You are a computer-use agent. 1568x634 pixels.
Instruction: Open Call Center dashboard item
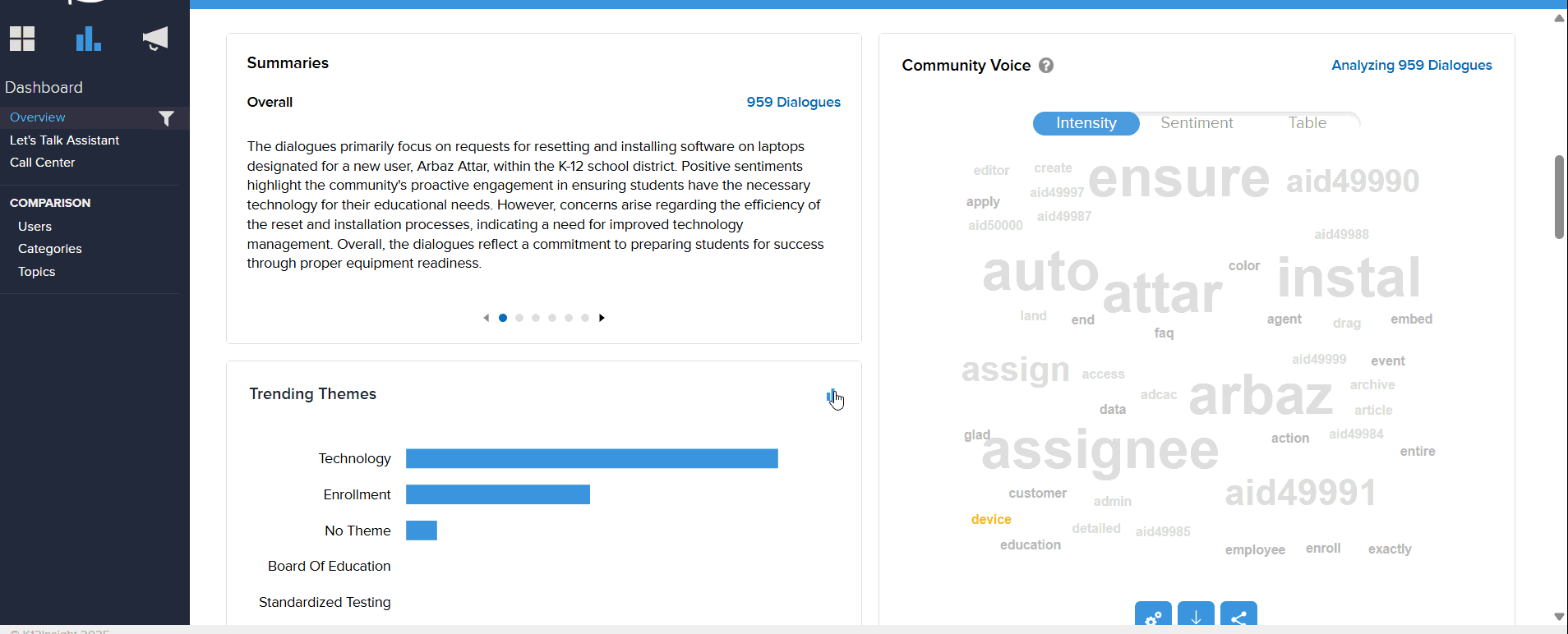point(42,163)
